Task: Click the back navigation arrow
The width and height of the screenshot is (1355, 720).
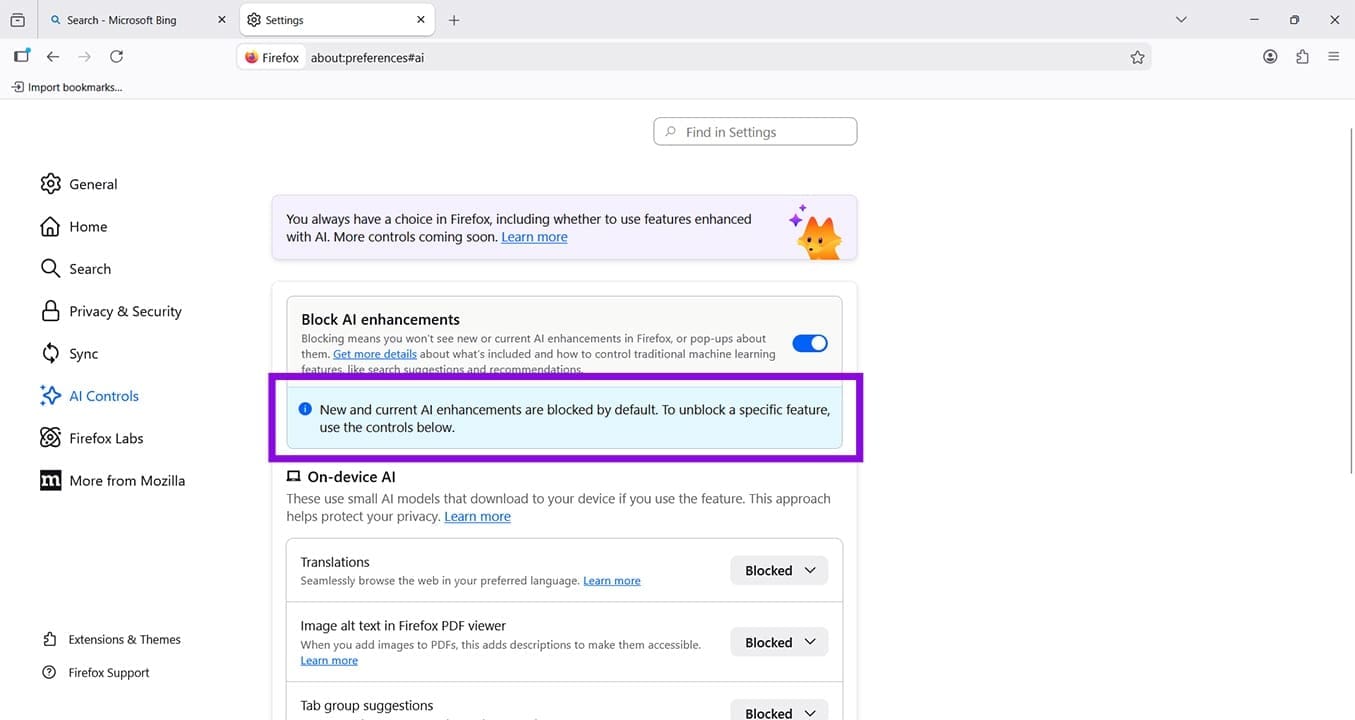Action: click(53, 57)
